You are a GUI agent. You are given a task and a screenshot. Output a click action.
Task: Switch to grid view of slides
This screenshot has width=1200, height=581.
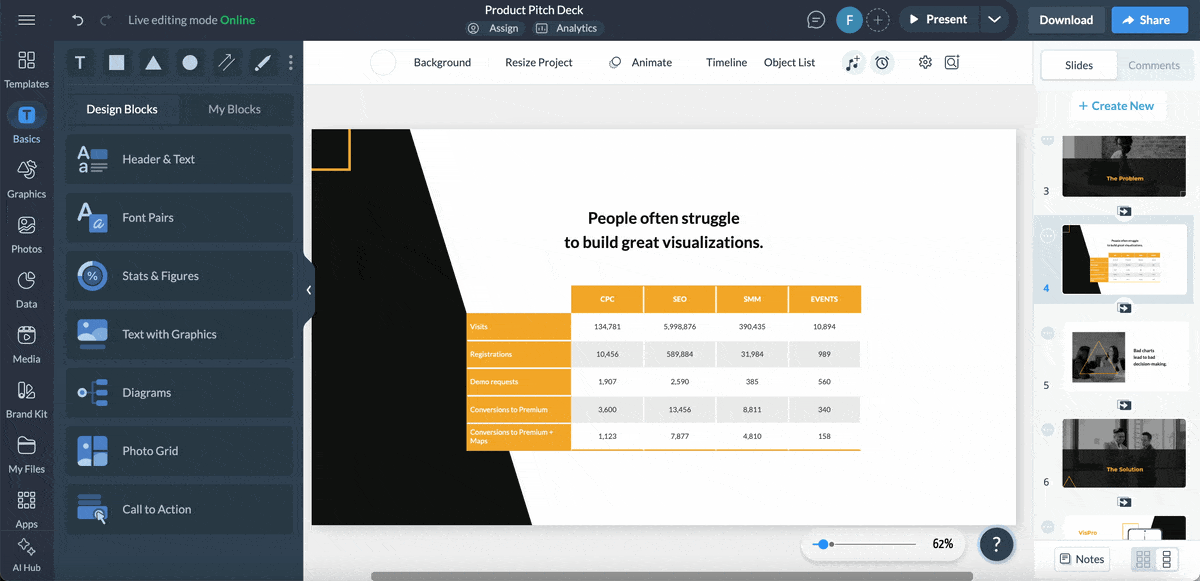point(1141,559)
